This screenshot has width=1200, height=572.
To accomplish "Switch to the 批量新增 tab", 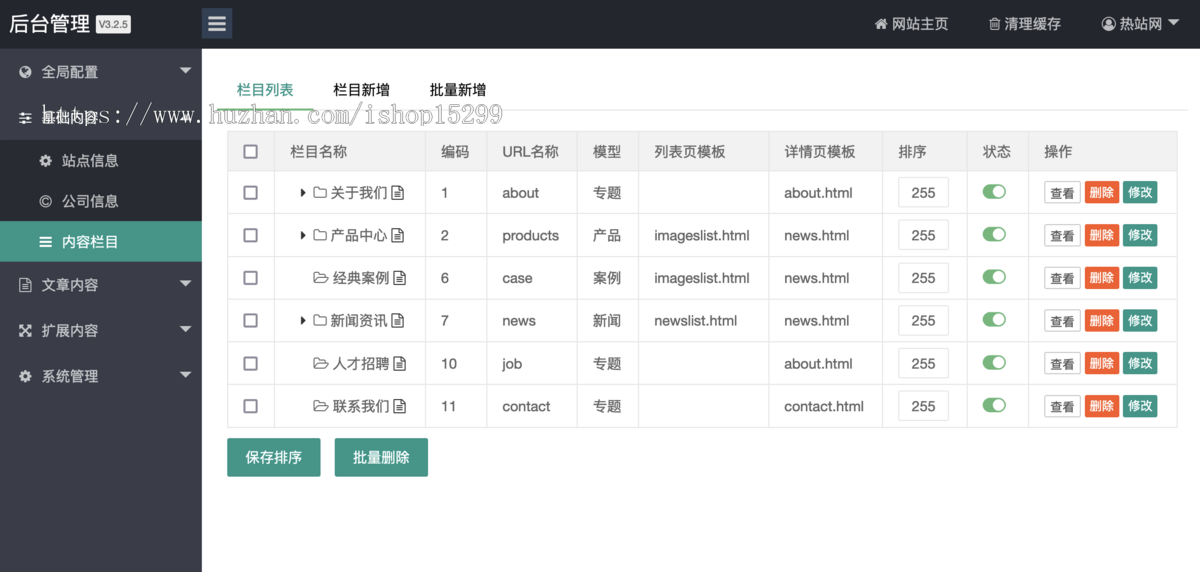I will 458,90.
